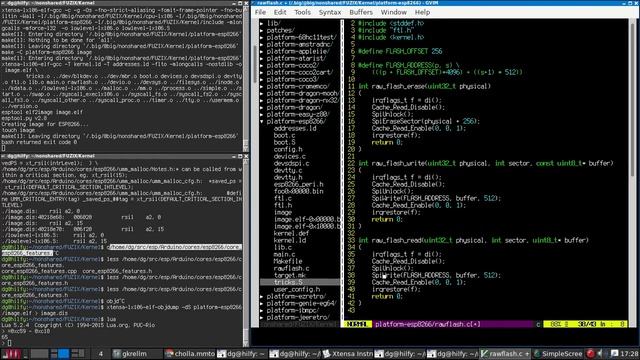Viewport: 640px width, 360px height.
Task: Open rawflash.c in file tree
Action: [x=291, y=269]
